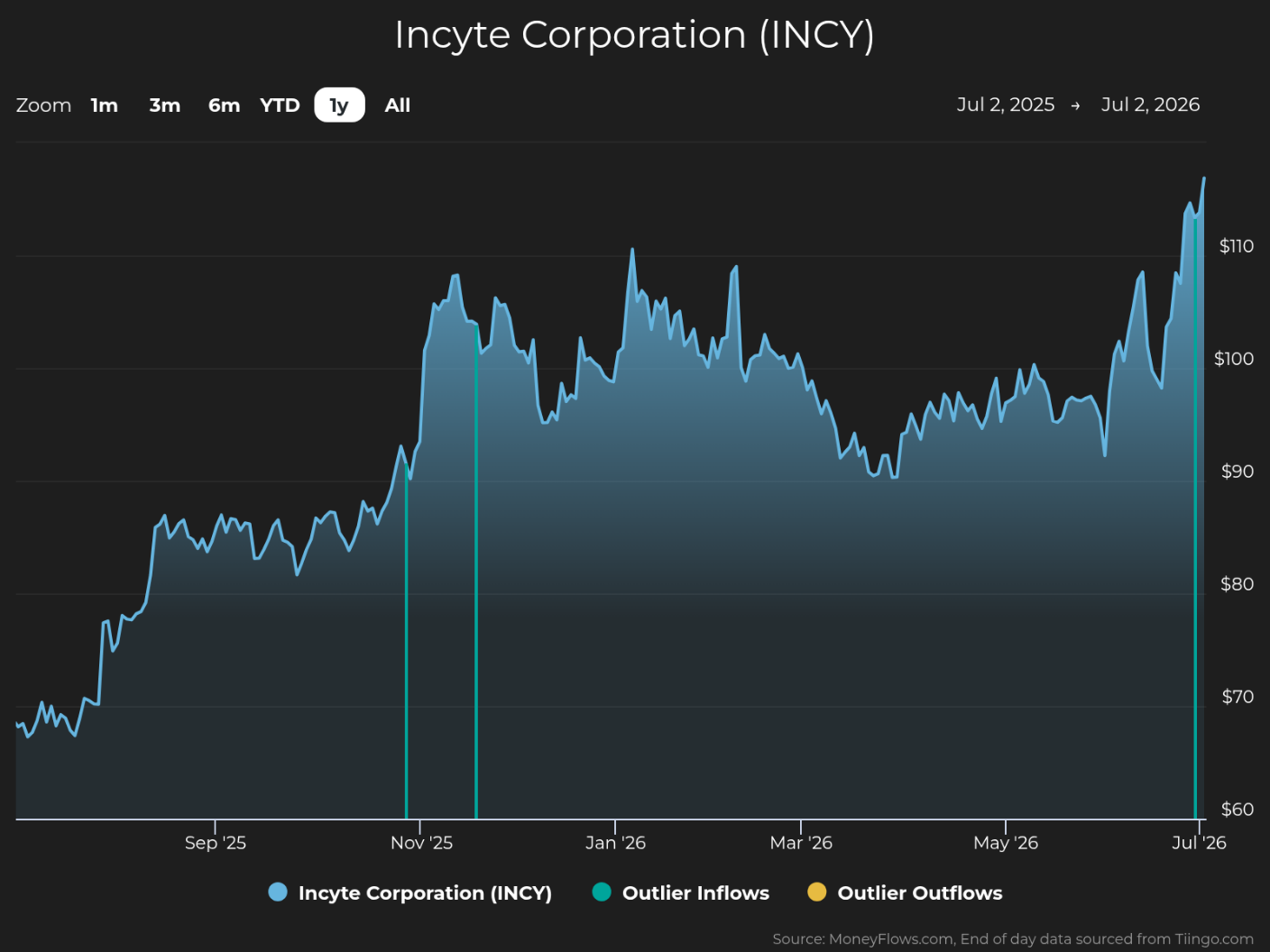Set zoom to 6m range
The image size is (1270, 952).
tap(225, 105)
